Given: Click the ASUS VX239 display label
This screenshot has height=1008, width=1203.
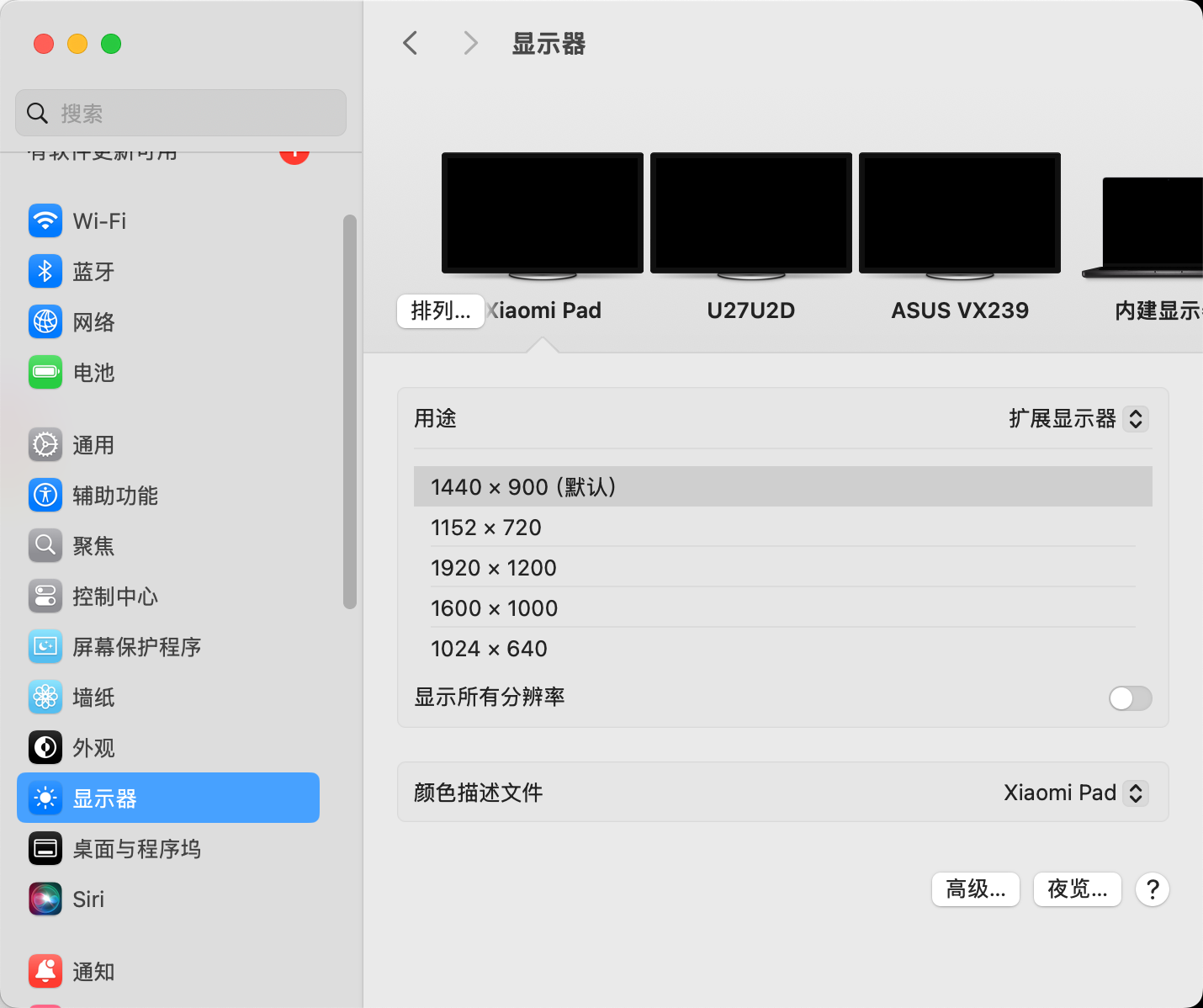Looking at the screenshot, I should point(960,310).
